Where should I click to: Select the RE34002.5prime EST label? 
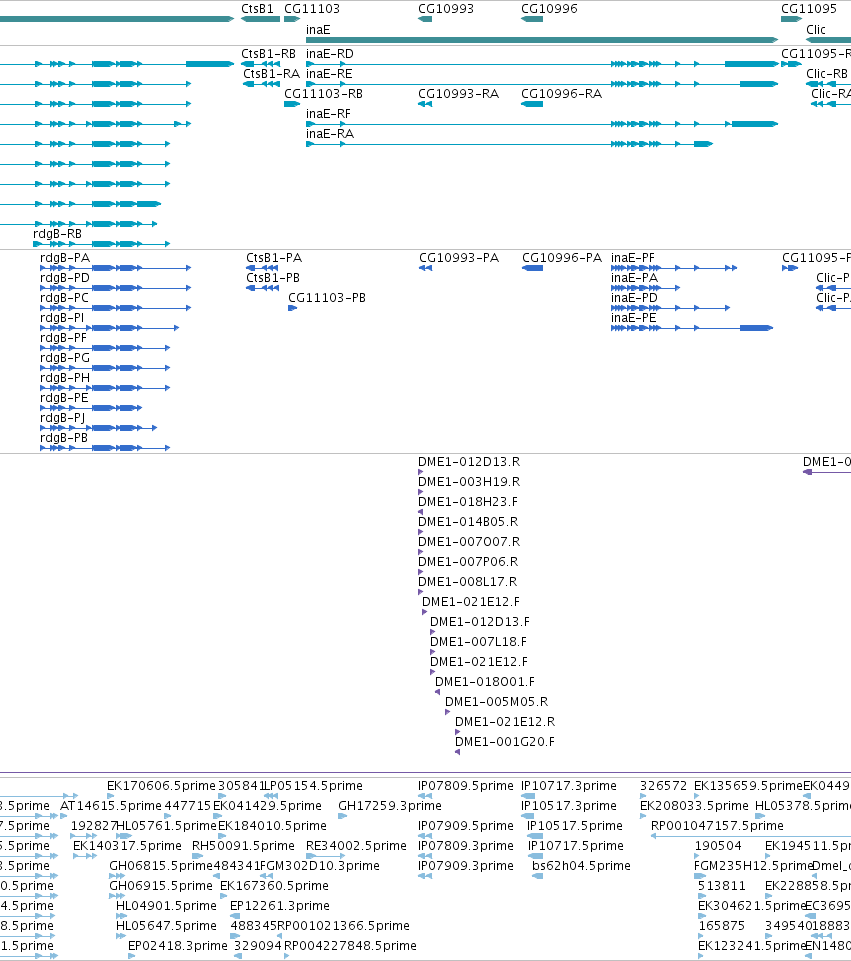click(x=357, y=846)
